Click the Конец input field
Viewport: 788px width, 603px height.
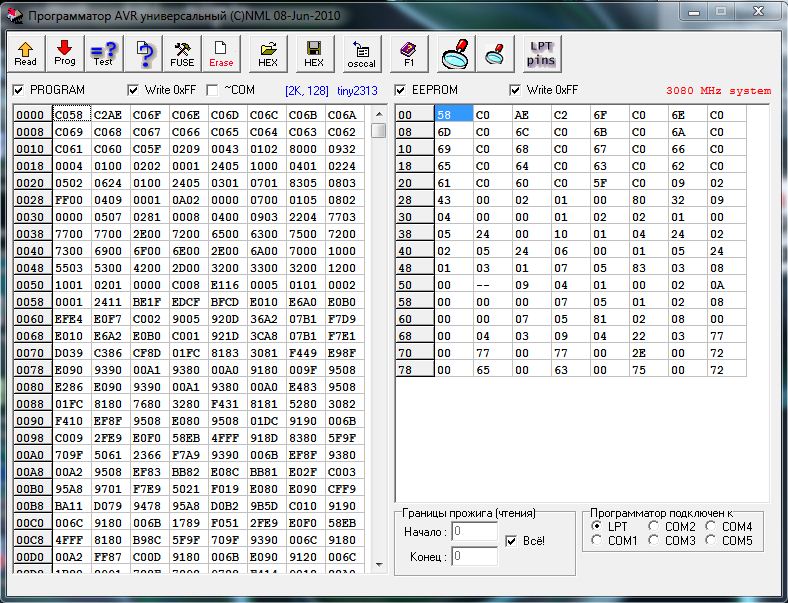click(474, 555)
